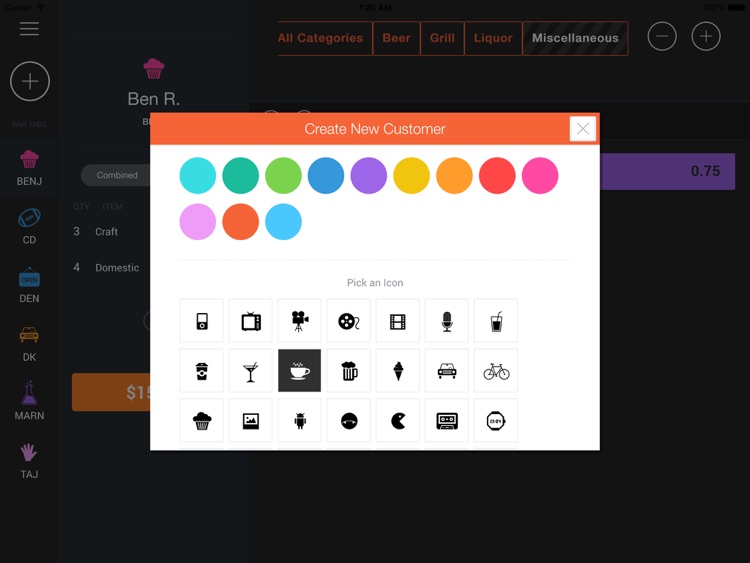Click the minus circle button

click(662, 36)
